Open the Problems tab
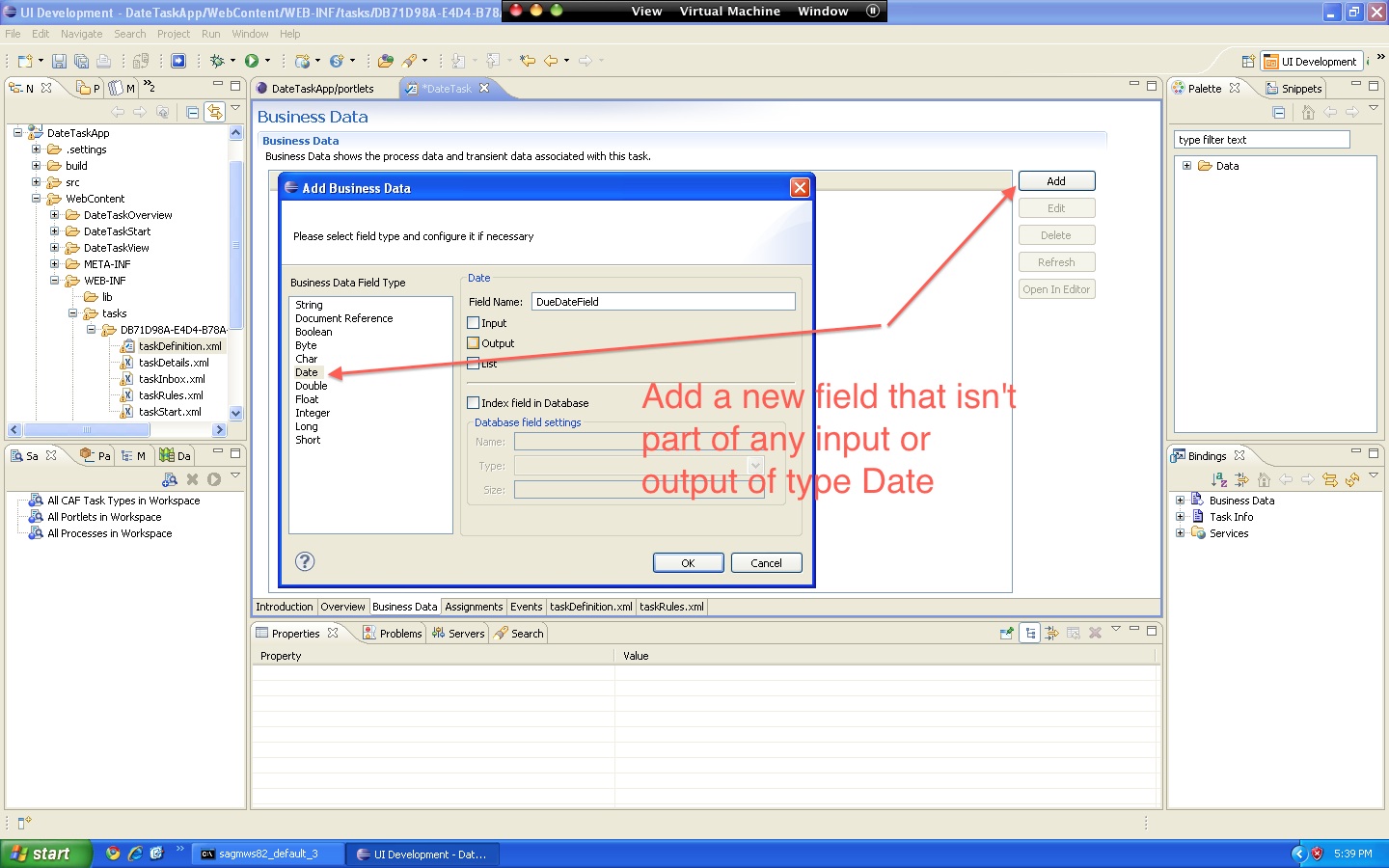This screenshot has height=868, width=1389. pos(392,634)
